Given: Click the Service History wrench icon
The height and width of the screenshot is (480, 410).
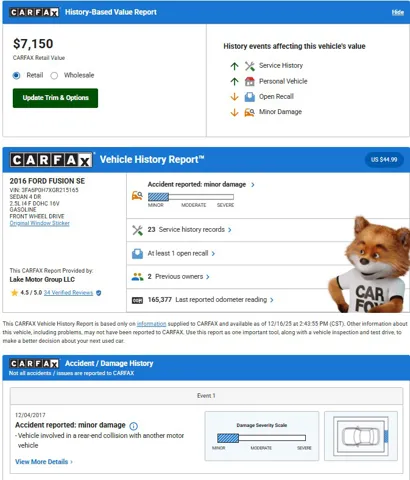Looking at the screenshot, I should coord(250,66).
